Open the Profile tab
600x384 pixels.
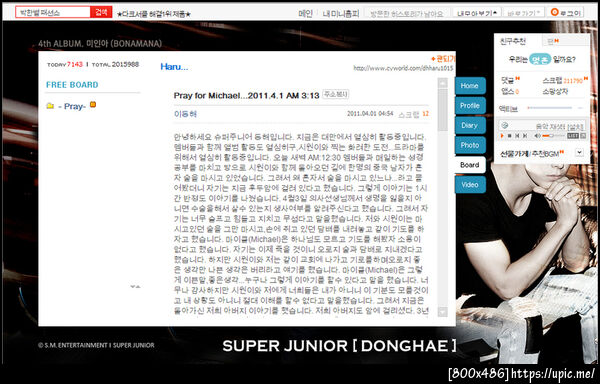(x=470, y=106)
